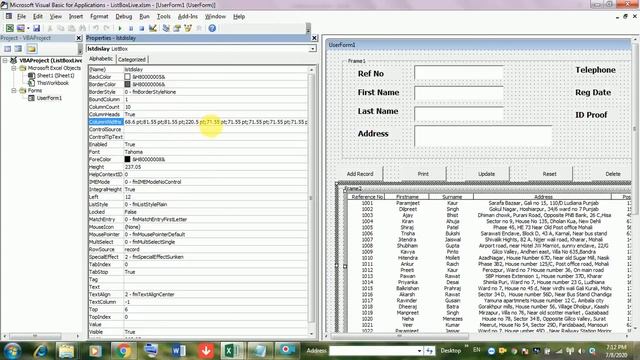Open the lstdislay object dropdown in Properties
Image resolution: width=640 pixels, height=360 pixels.
312,49
